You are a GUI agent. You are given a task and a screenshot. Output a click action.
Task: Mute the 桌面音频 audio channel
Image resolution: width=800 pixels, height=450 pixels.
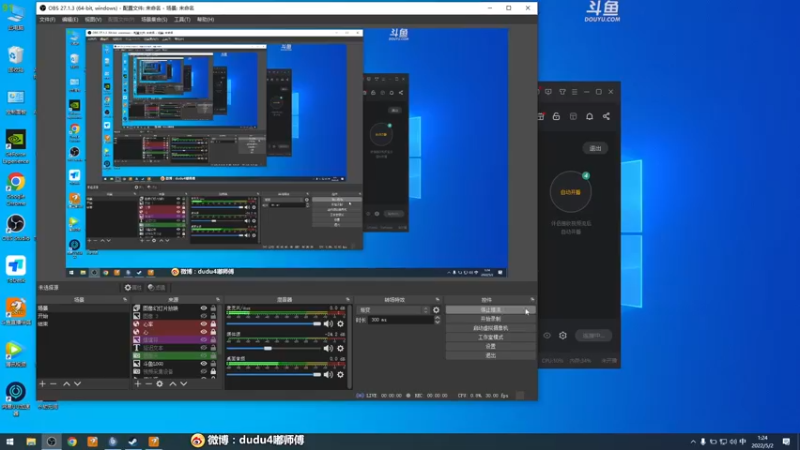(328, 374)
